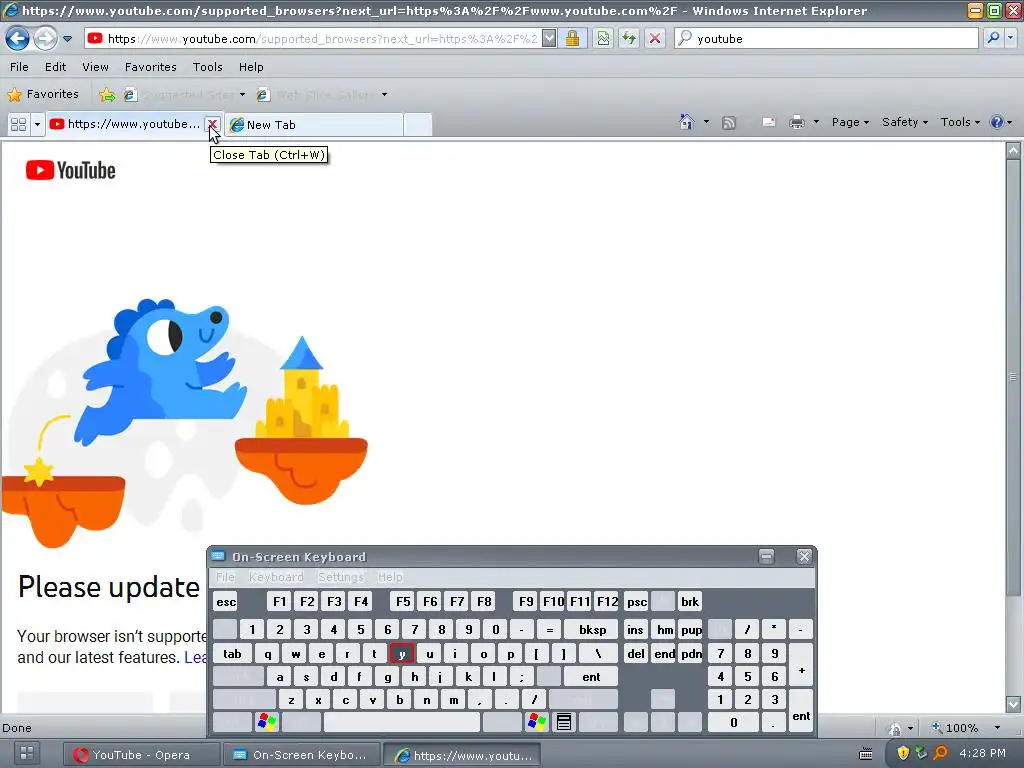Screen dimensions: 1024x768
Task: Click Windows logo key left of spacebar
Action: coord(266,722)
